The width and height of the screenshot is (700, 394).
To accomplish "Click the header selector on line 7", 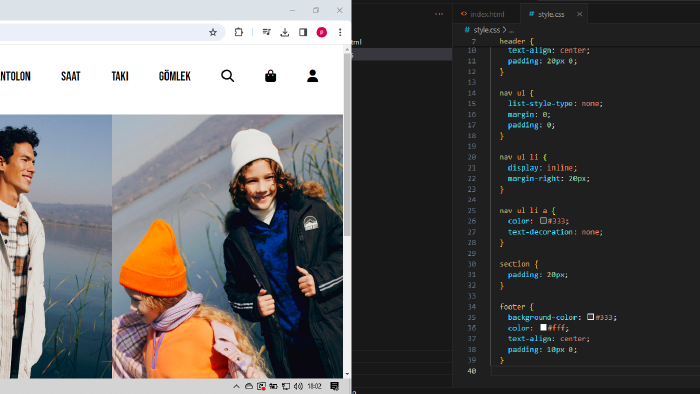I will 517,41.
